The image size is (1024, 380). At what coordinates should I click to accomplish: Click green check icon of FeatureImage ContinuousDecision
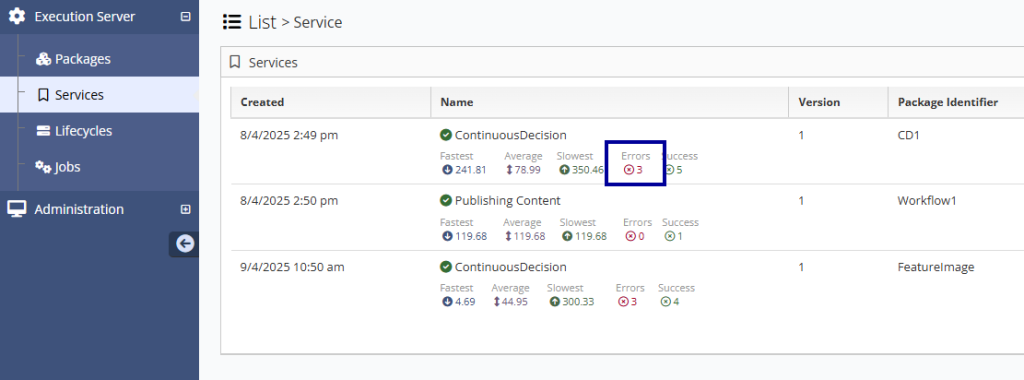pyautogui.click(x=446, y=267)
